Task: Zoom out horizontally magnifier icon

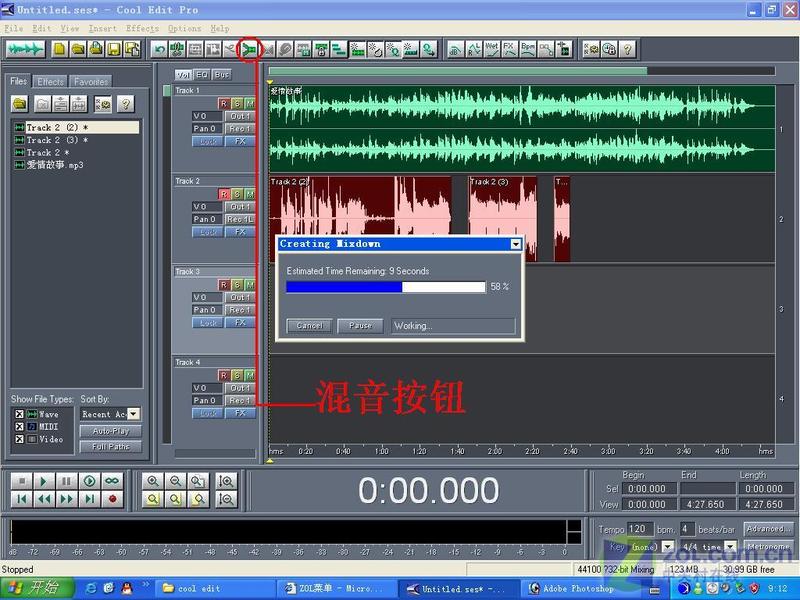Action: coord(175,481)
